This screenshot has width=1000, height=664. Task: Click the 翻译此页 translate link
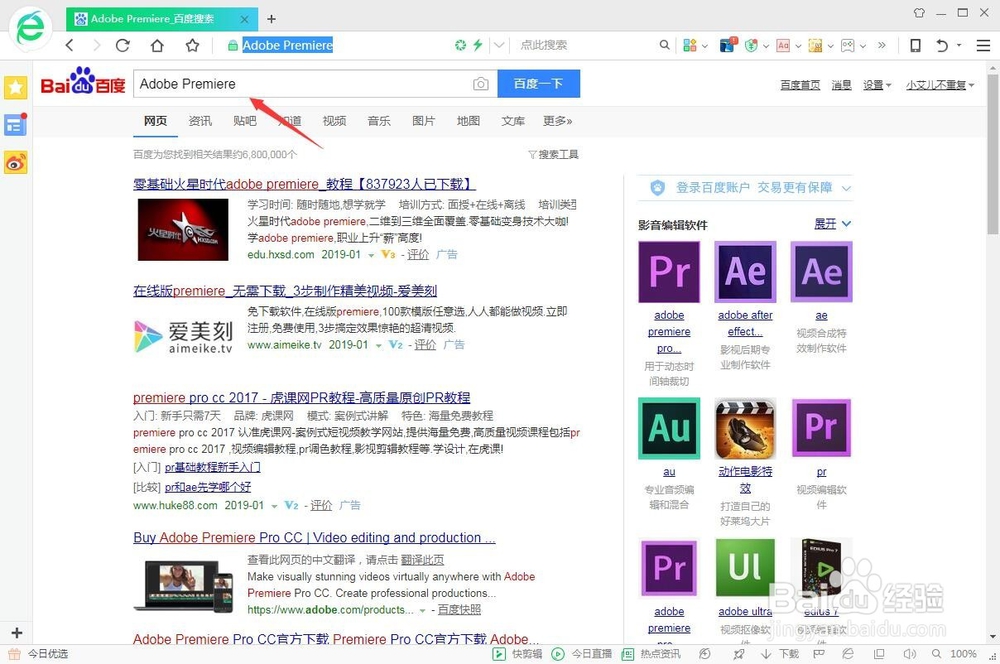click(422, 560)
